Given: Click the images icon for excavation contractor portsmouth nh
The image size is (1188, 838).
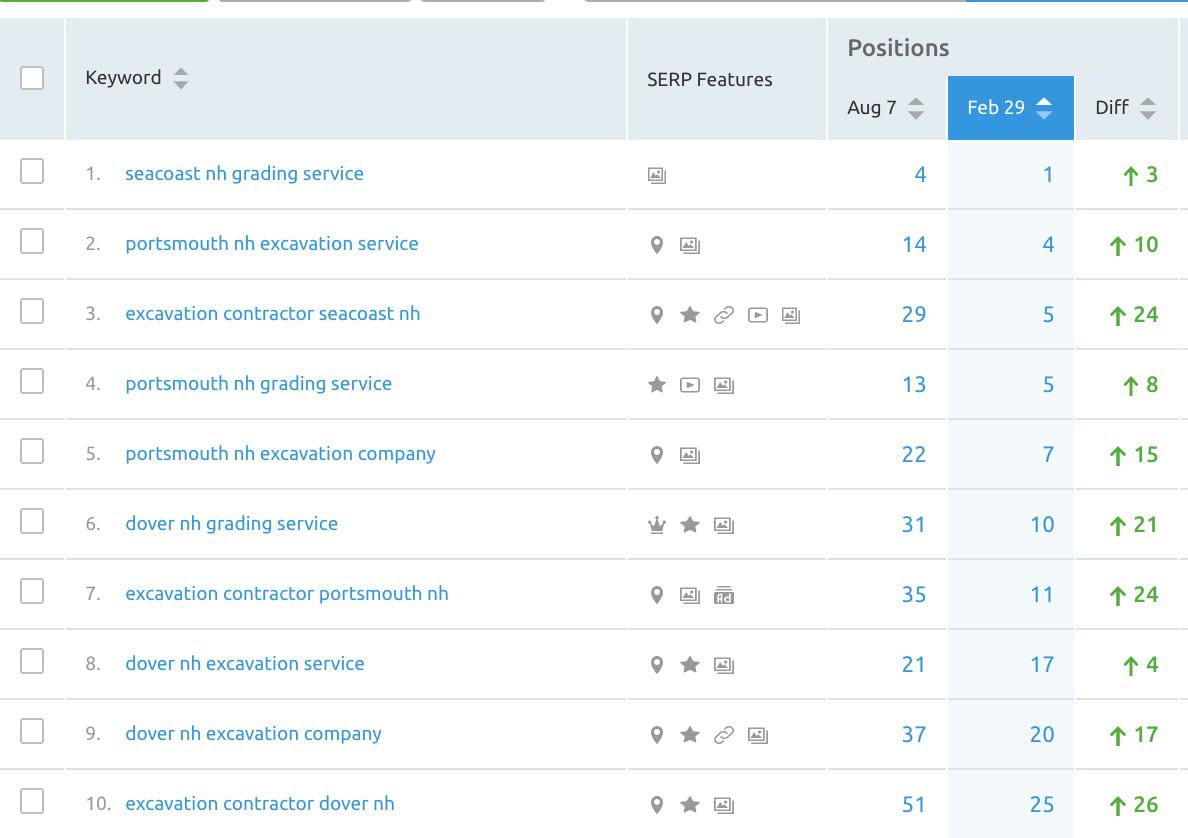Looking at the screenshot, I should [x=689, y=596].
